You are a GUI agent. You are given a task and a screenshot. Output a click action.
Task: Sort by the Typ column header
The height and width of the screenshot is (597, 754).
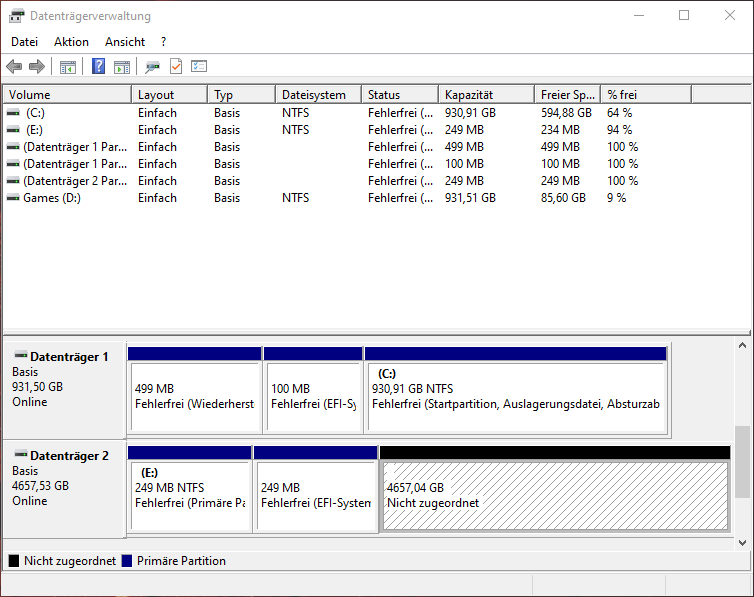click(x=242, y=95)
